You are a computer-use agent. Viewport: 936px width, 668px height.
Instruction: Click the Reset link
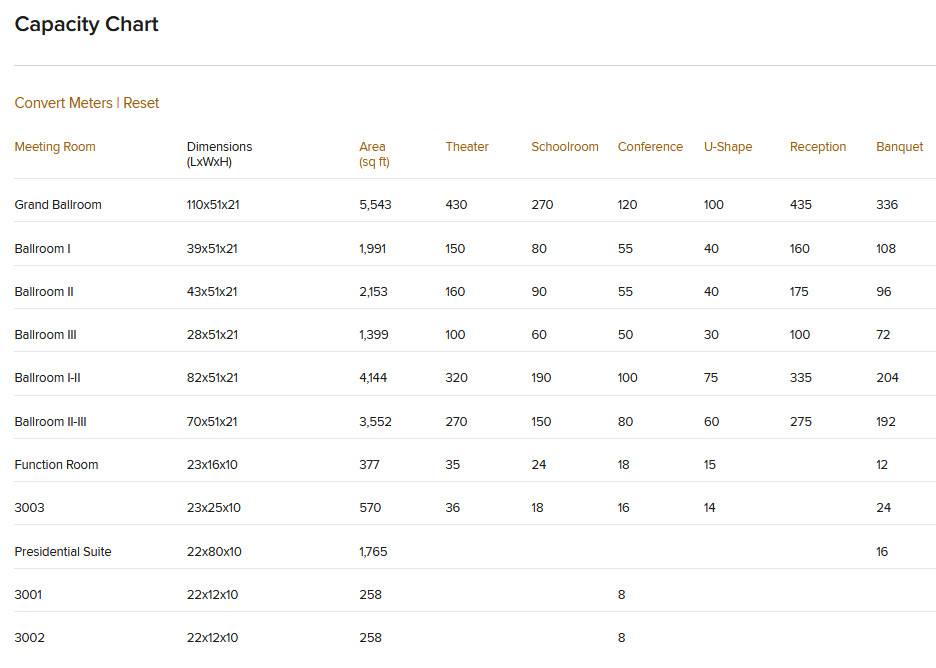coord(141,103)
